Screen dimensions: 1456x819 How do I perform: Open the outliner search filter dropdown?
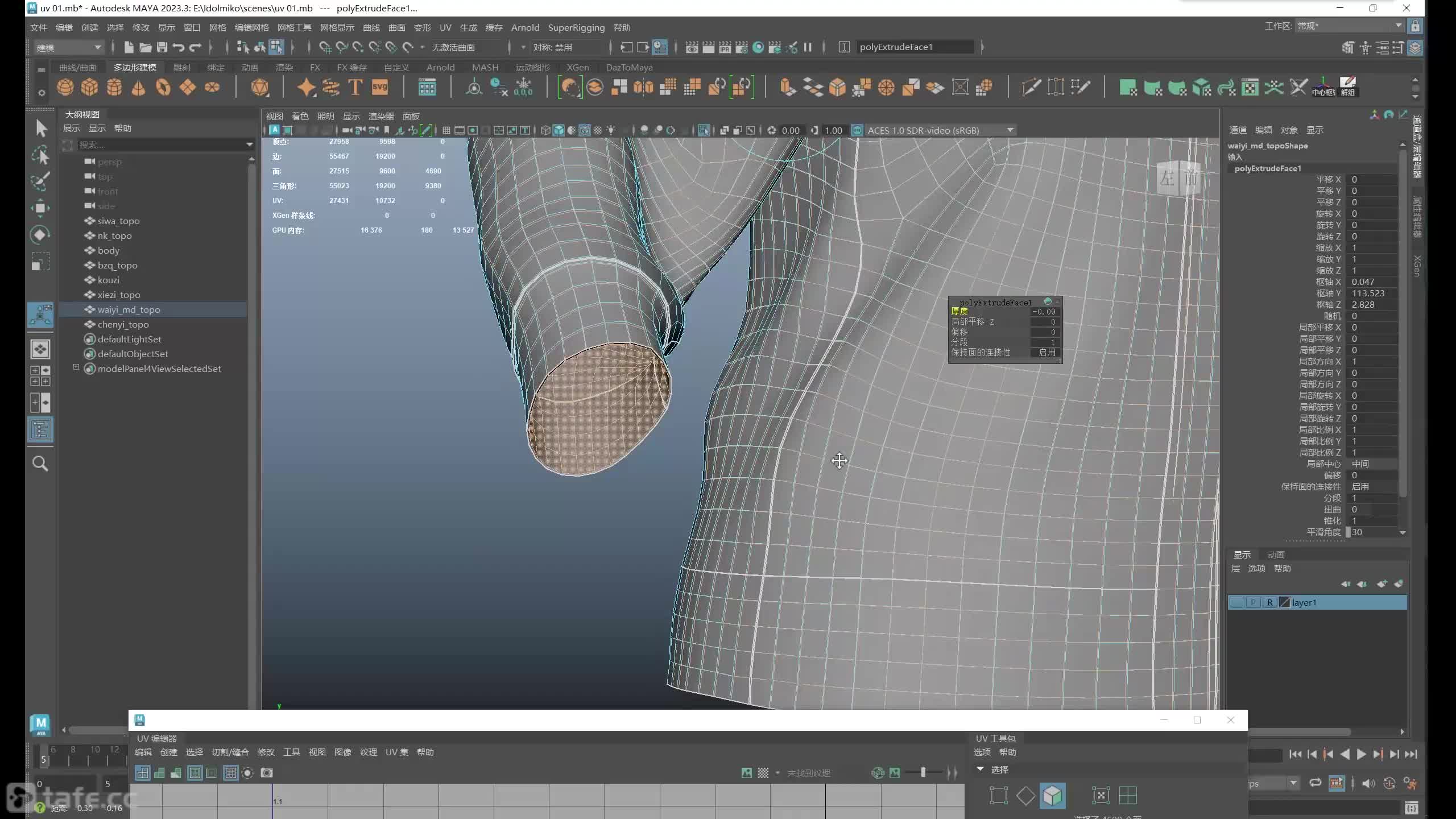pyautogui.click(x=249, y=144)
